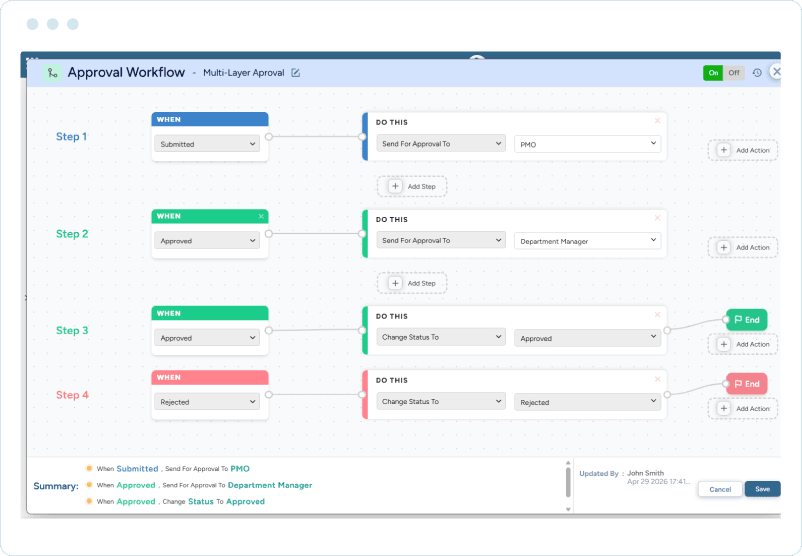Remove Step 3 DO THIS action
802x556 pixels.
[x=657, y=315]
